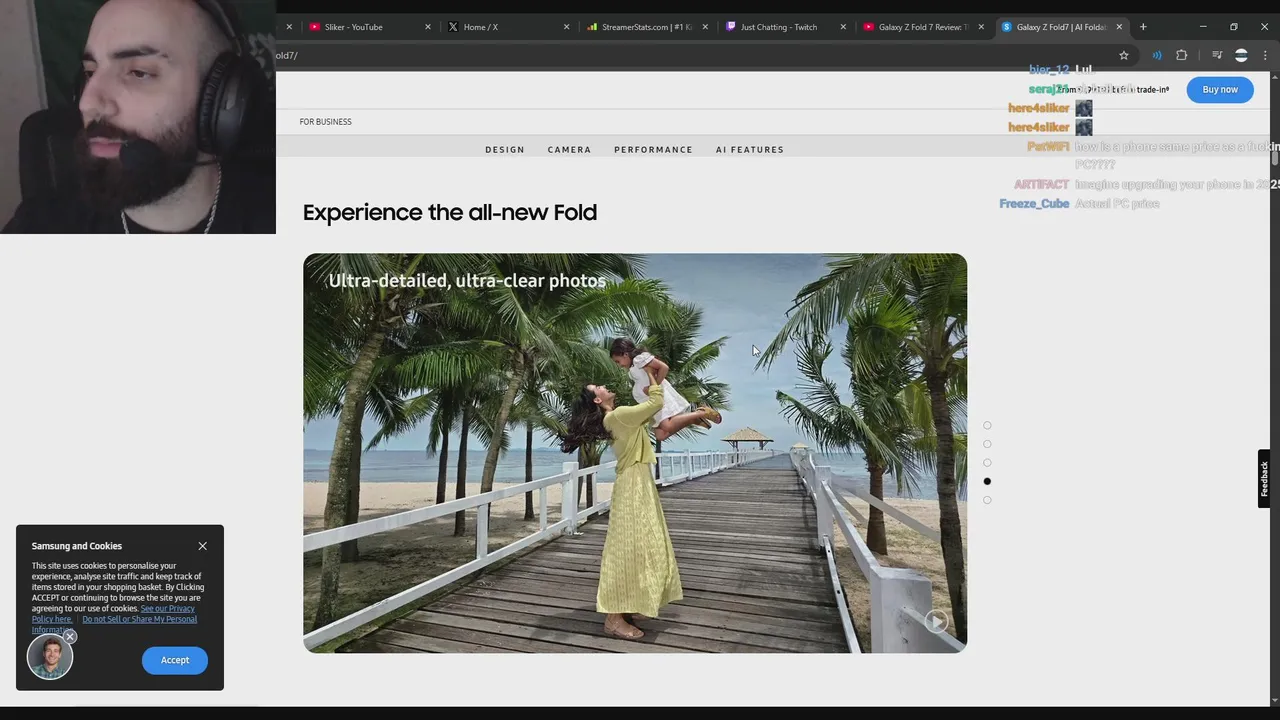The image size is (1280, 720).
Task: Close the StreamerStats.com tab
Action: pos(705,27)
